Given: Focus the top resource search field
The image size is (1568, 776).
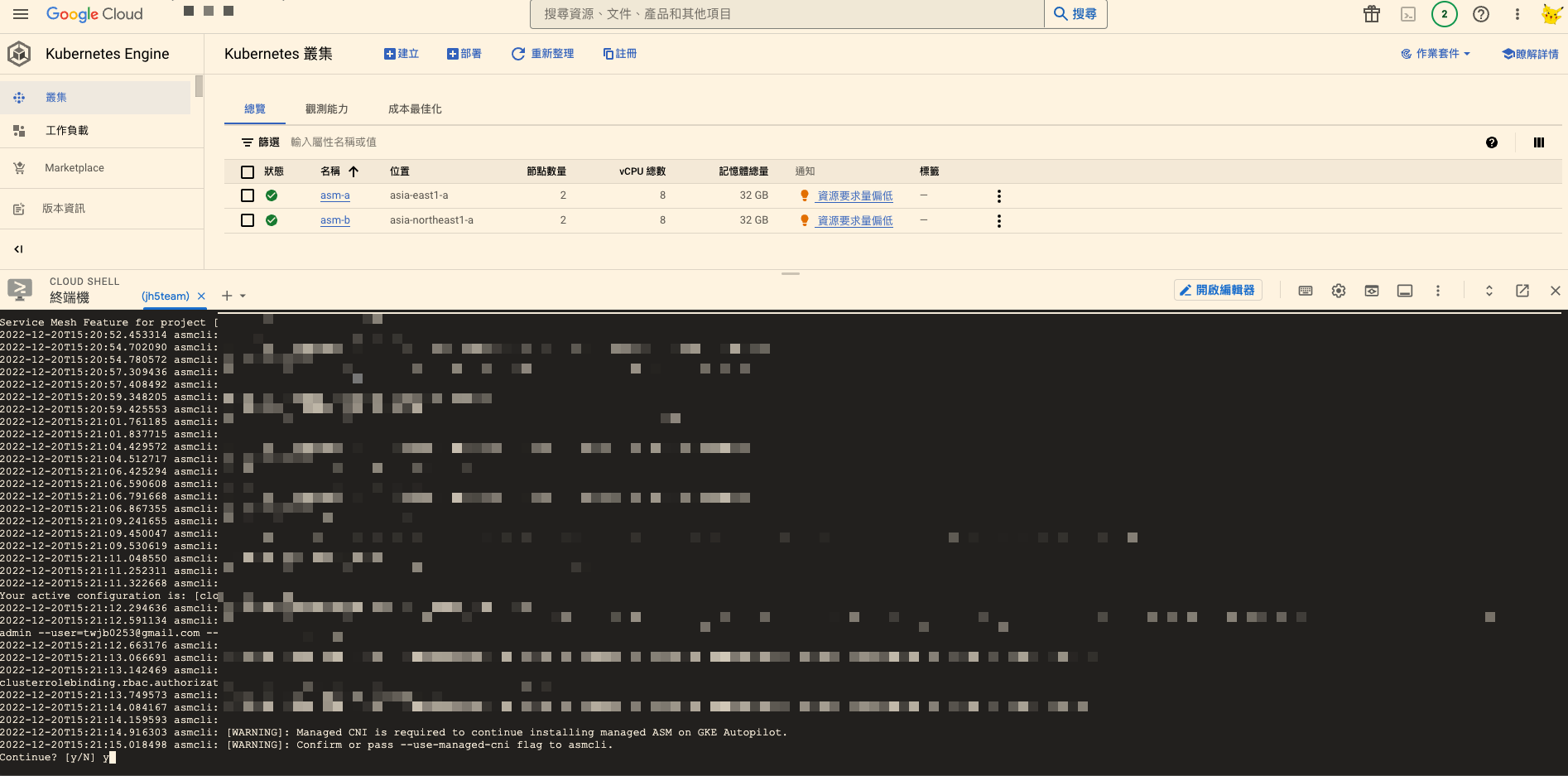Looking at the screenshot, I should (x=786, y=14).
